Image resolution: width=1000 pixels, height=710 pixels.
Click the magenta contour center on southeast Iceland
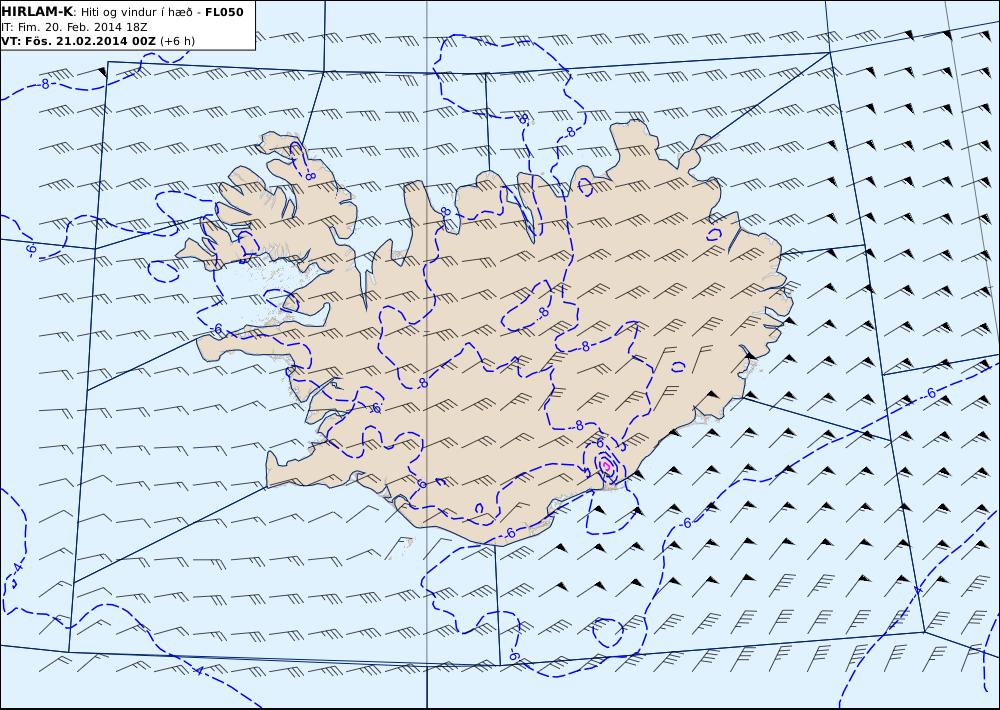pos(607,466)
